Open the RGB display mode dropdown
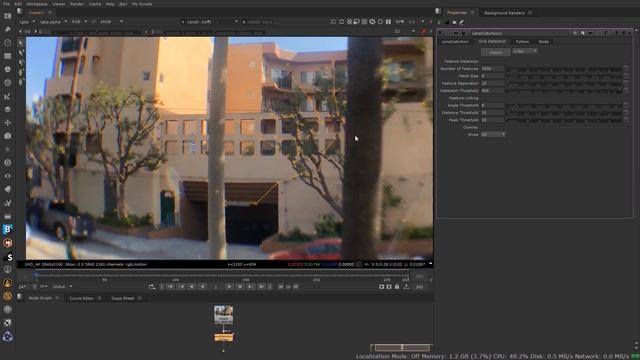The width and height of the screenshot is (640, 360). point(79,22)
